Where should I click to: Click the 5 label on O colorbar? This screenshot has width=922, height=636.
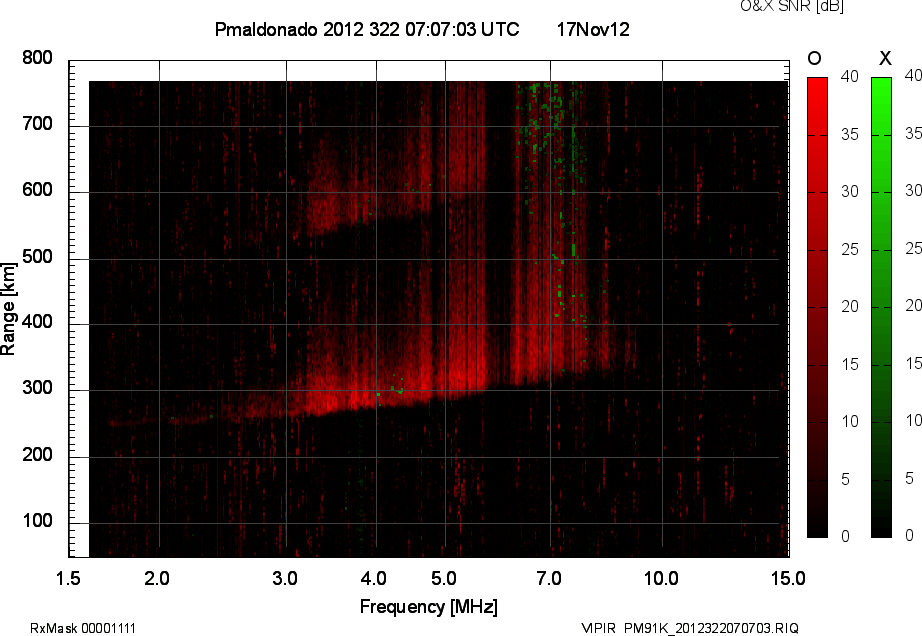(846, 480)
